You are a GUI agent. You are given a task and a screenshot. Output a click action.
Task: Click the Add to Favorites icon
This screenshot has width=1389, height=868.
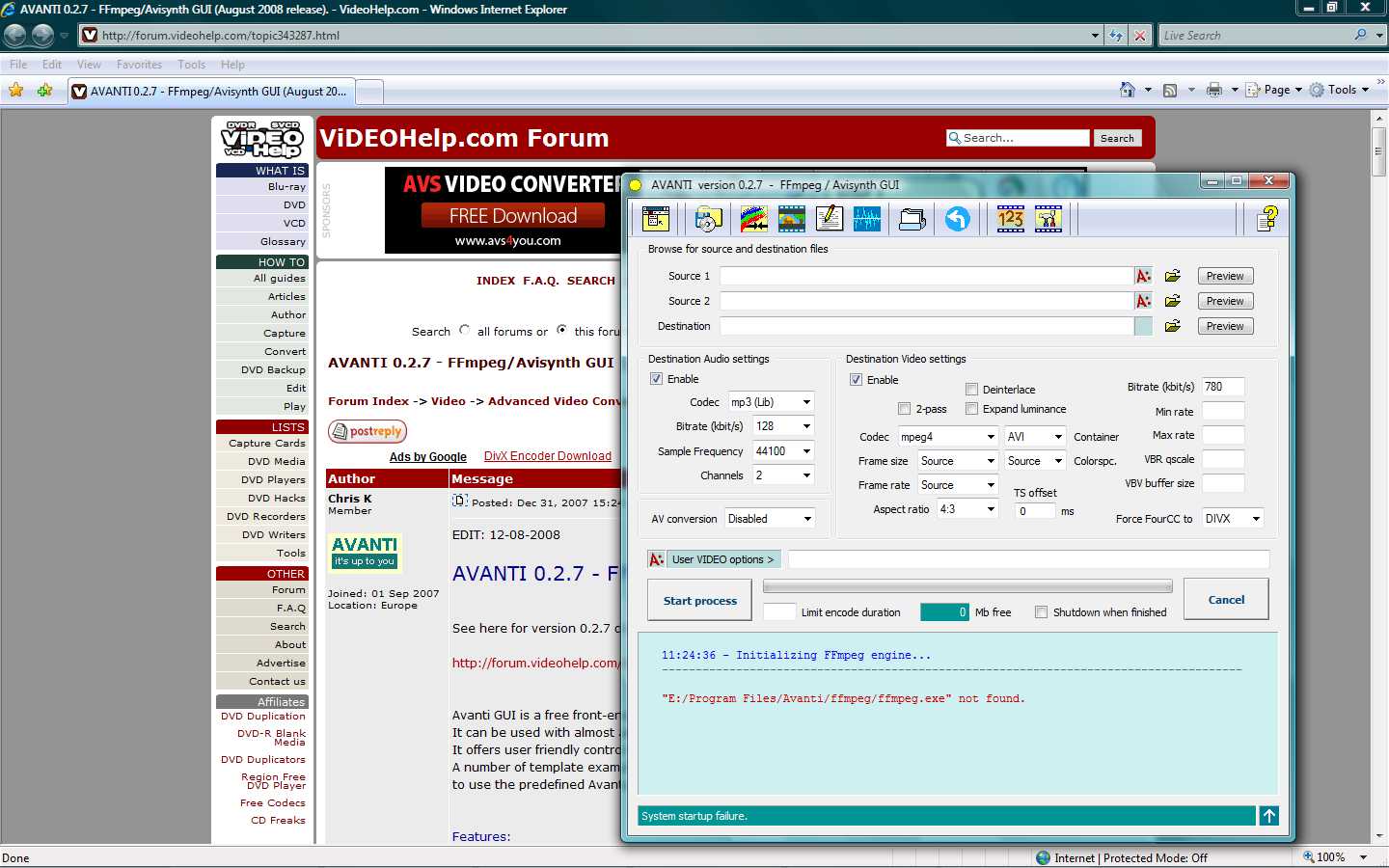point(44,91)
